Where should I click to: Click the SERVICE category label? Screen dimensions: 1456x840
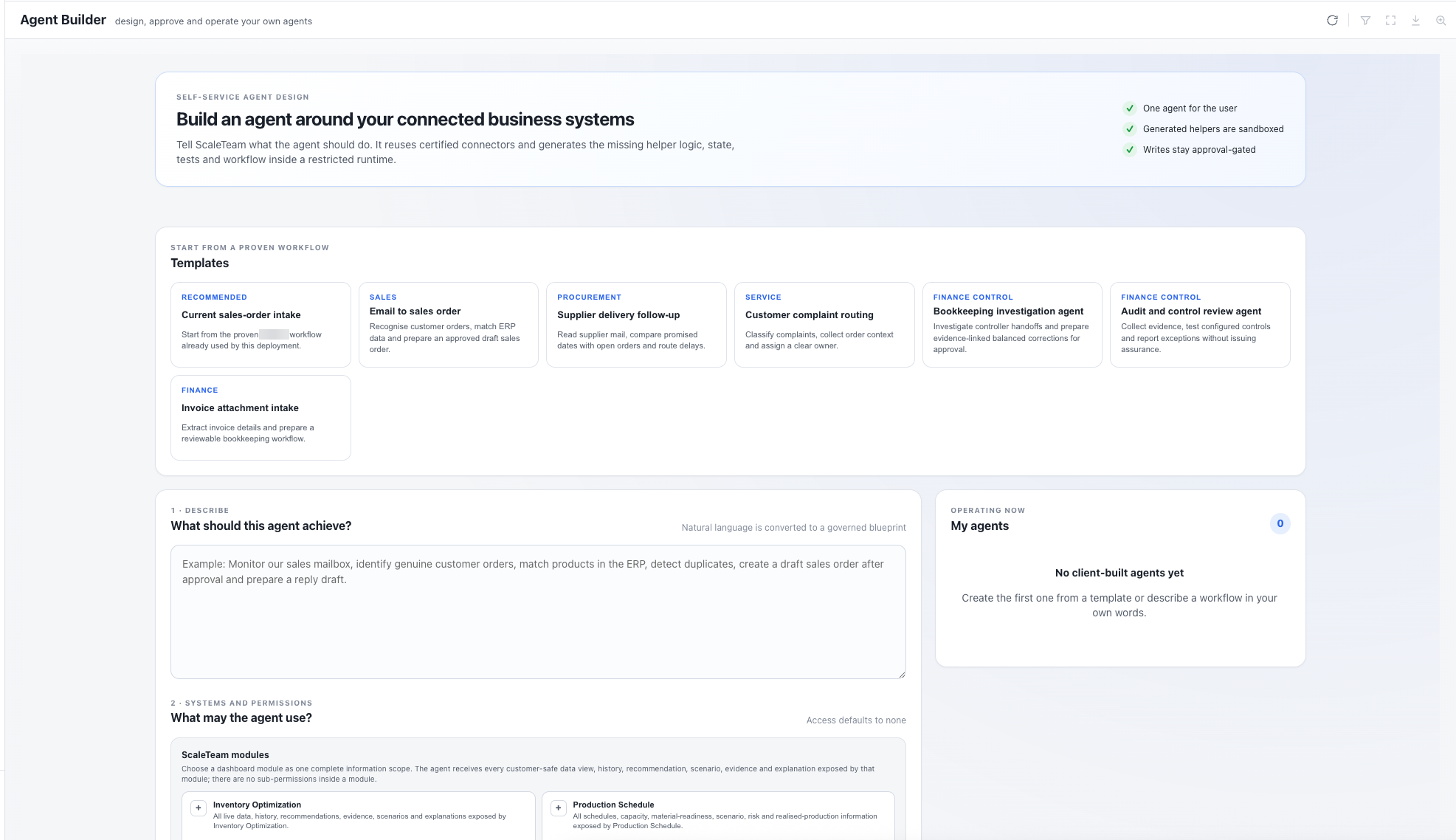click(x=763, y=297)
